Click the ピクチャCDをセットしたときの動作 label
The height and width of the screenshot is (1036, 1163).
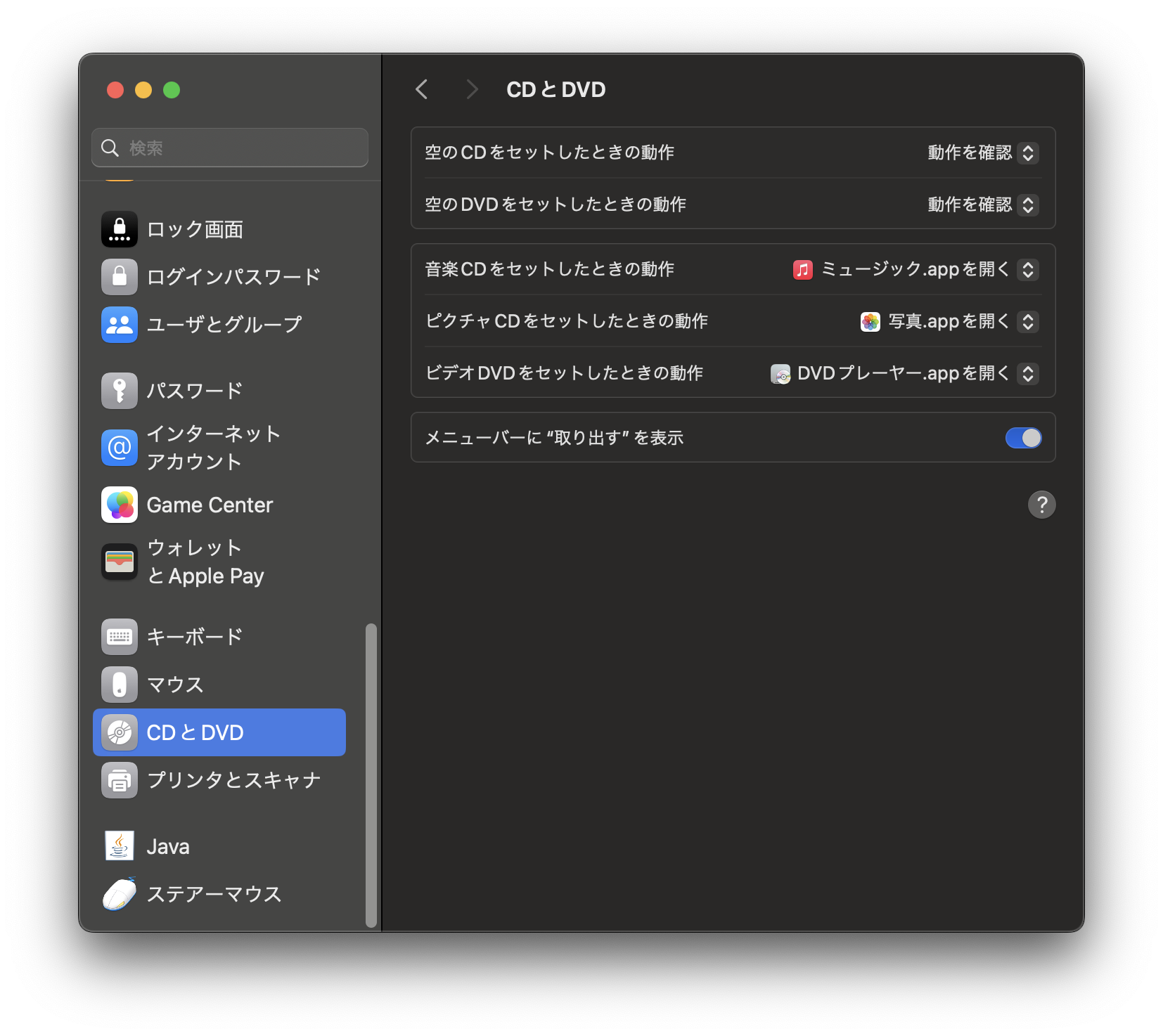pyautogui.click(x=567, y=321)
